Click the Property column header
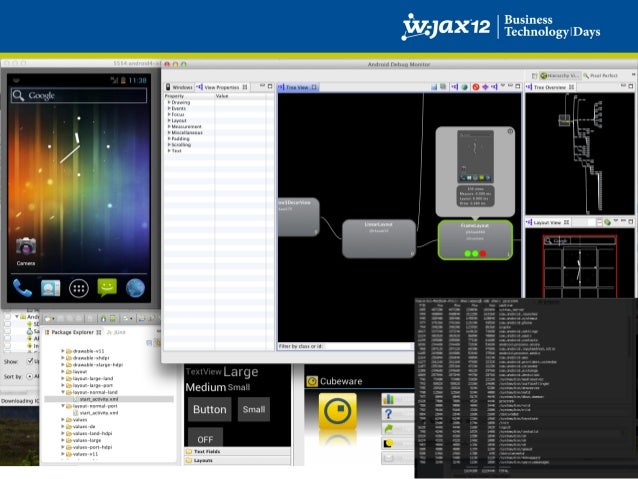The height and width of the screenshot is (479, 638). [x=189, y=96]
